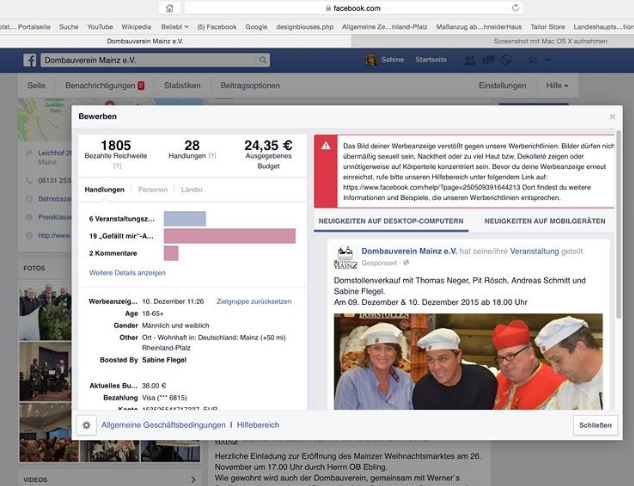Screen dimensions: 634x486
Task: Open the YouTube bookmark
Action: [100, 27]
